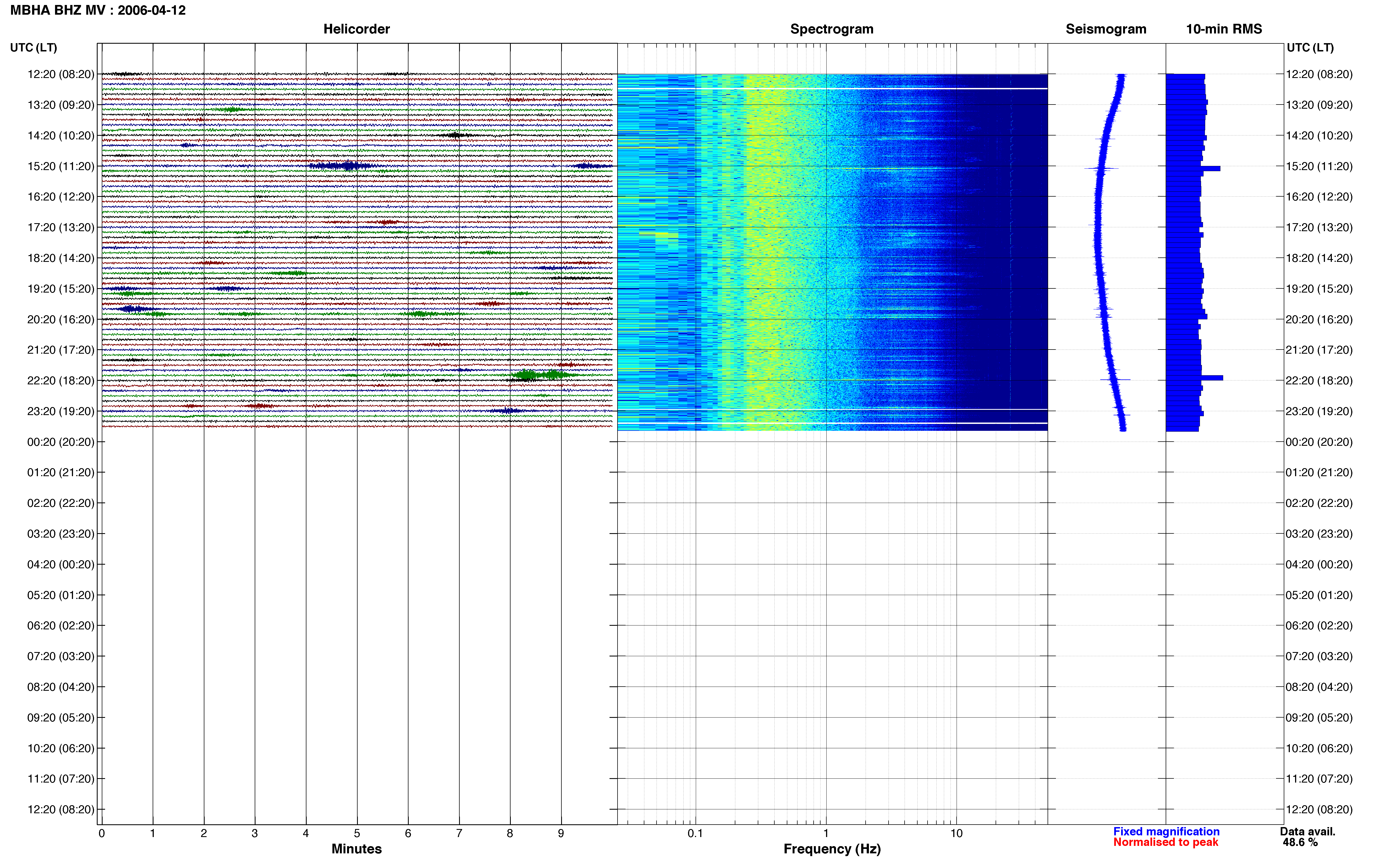The width and height of the screenshot is (1388, 868).
Task: Click the 15:20 (11:20) left time label
Action: 61,166
